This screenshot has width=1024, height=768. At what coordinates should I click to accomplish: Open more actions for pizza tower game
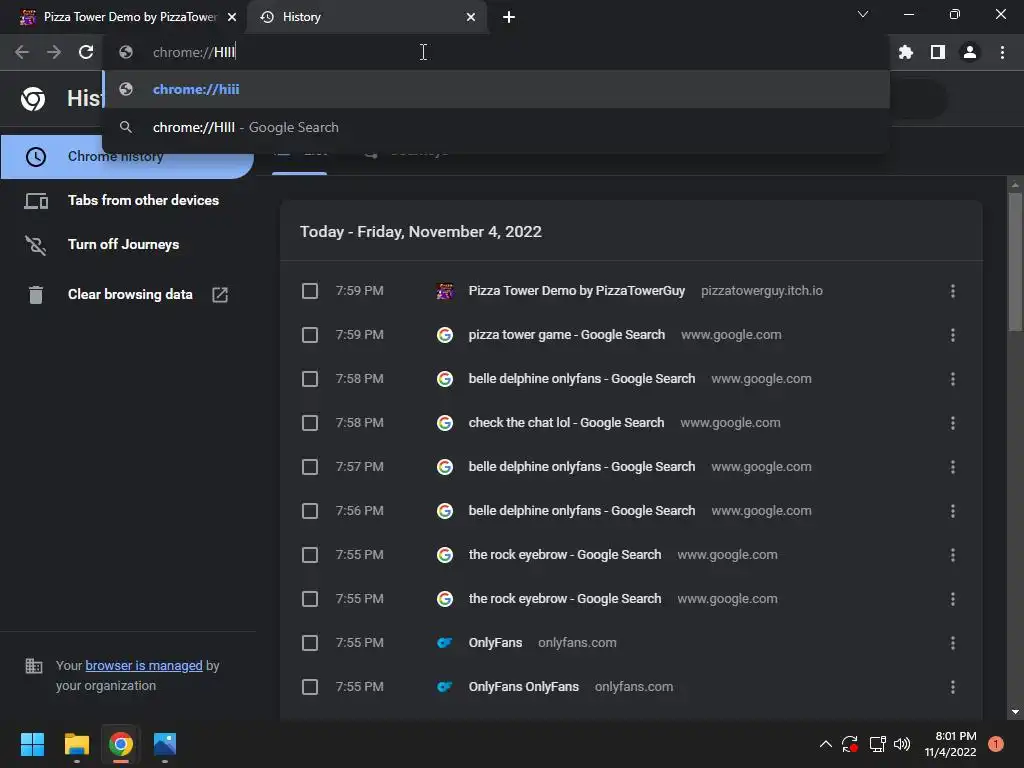click(953, 335)
